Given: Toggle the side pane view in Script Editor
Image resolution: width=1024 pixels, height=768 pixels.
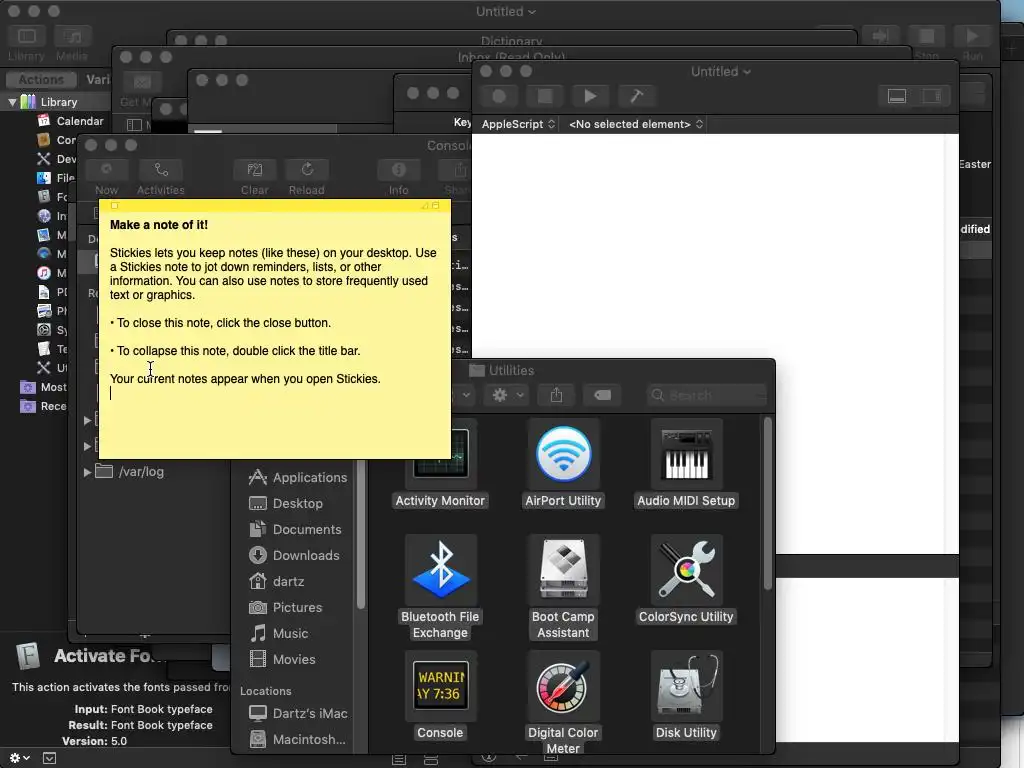Looking at the screenshot, I should coord(932,96).
